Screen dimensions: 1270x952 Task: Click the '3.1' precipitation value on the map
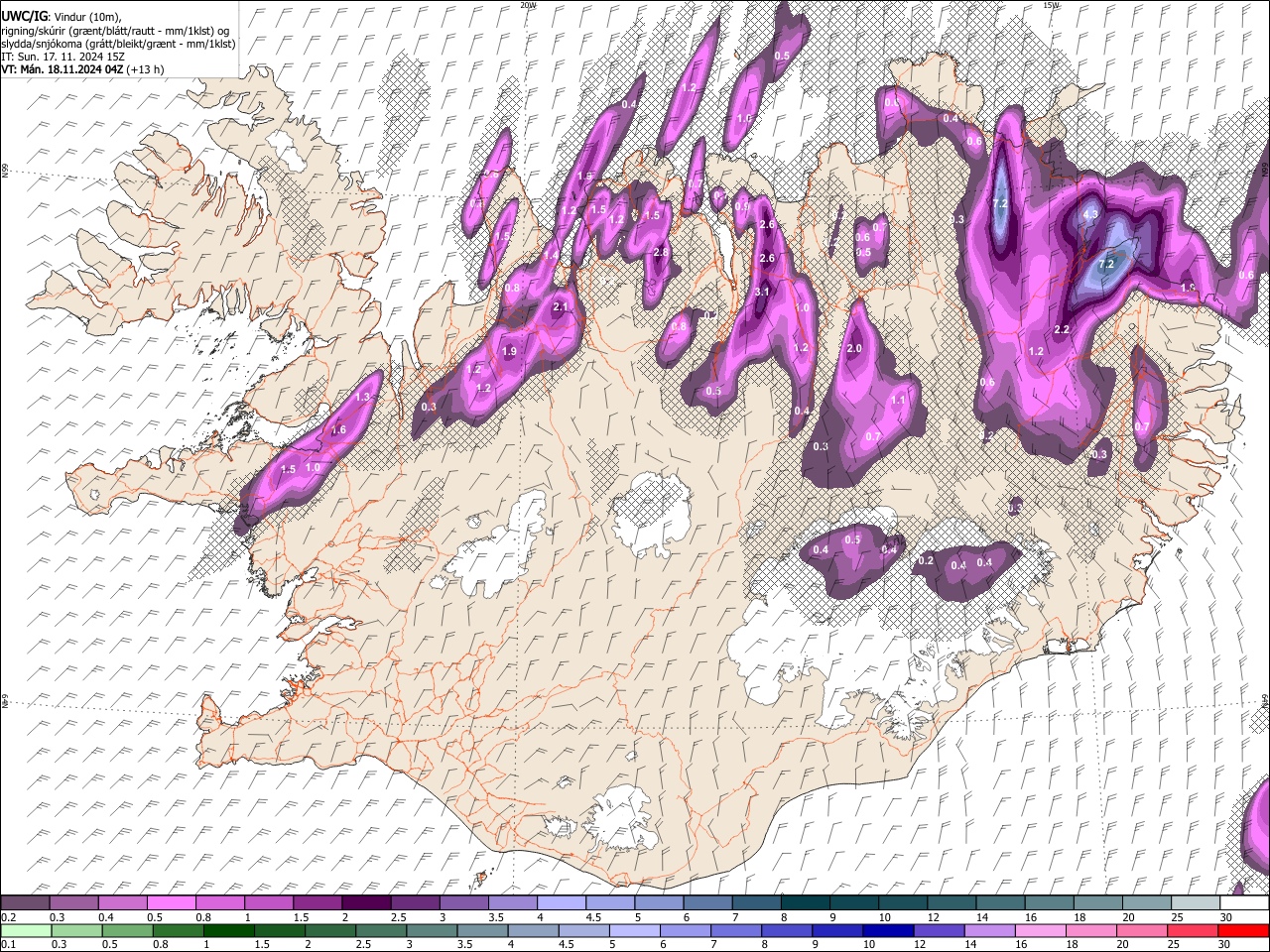pos(762,292)
